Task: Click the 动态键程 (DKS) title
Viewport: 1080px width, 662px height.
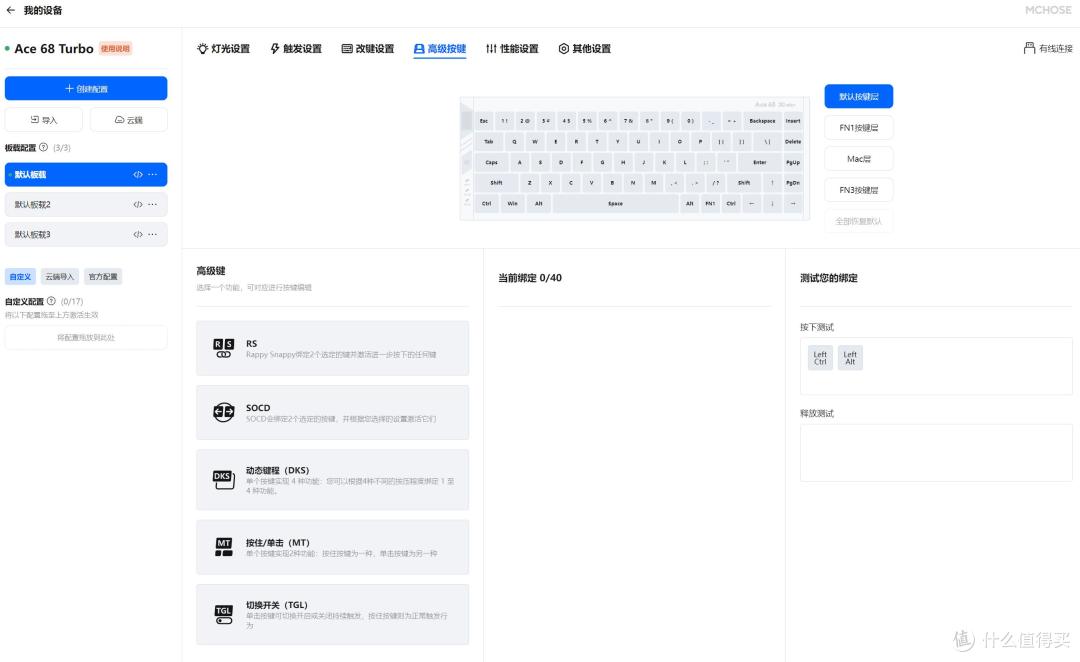Action: (x=278, y=470)
